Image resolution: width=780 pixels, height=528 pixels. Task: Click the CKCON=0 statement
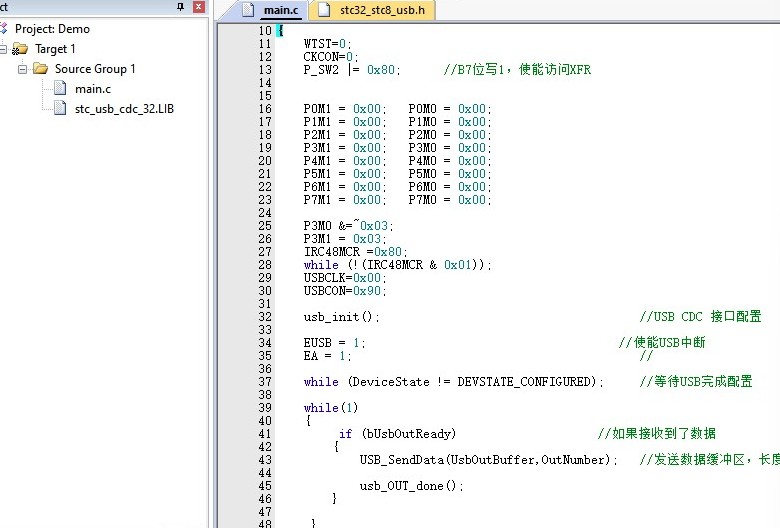[331, 57]
